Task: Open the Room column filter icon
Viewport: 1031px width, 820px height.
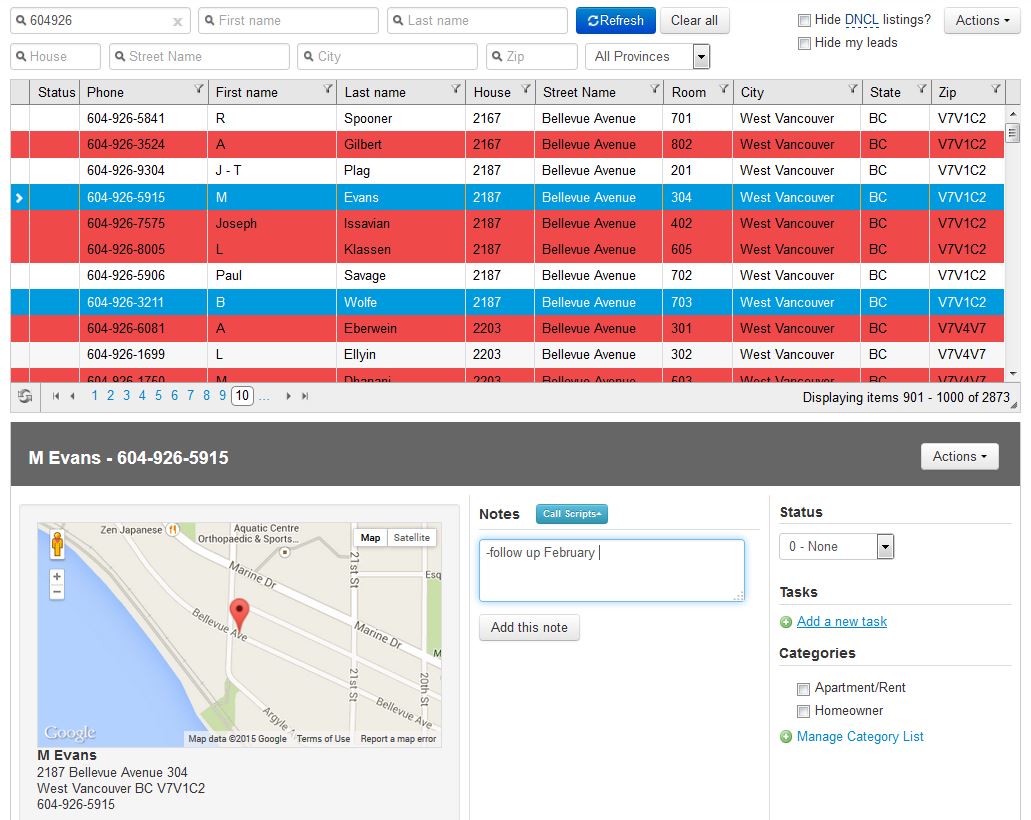Action: point(723,89)
